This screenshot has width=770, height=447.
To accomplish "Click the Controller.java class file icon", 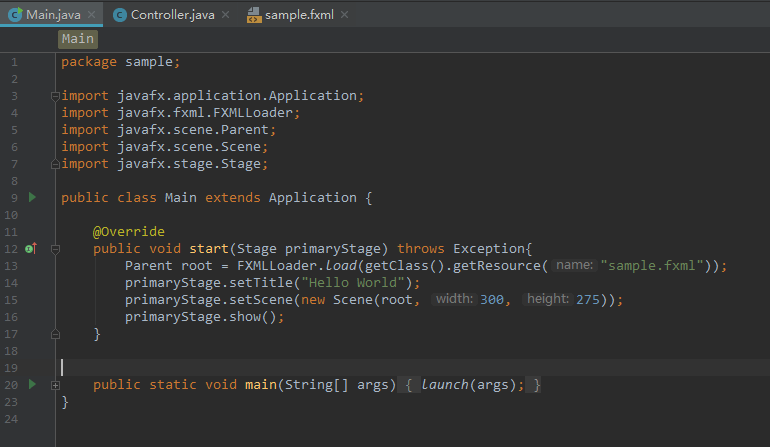I will pyautogui.click(x=120, y=15).
